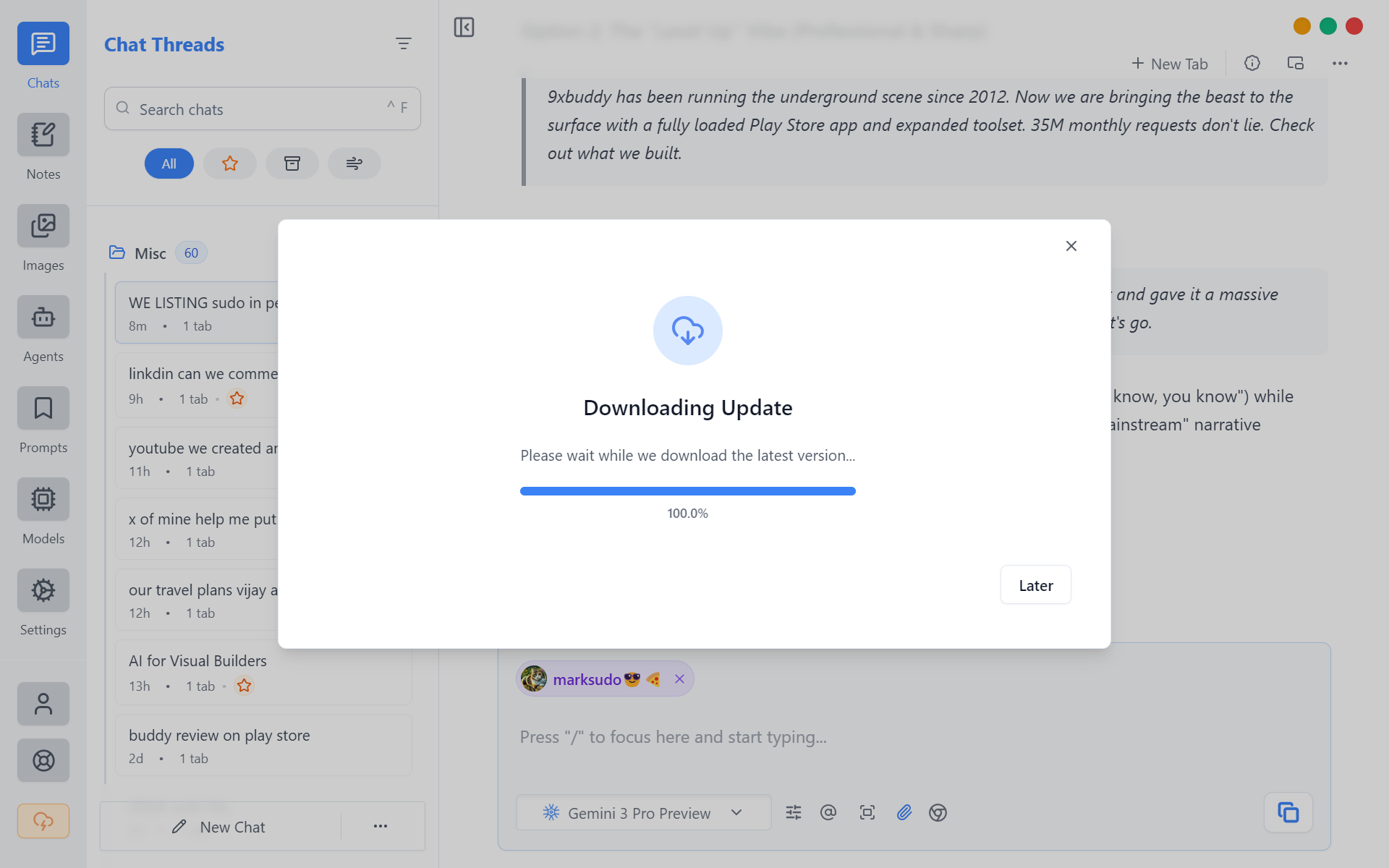Expand the Misc folder
Image resolution: width=1389 pixels, height=868 pixels.
click(150, 253)
